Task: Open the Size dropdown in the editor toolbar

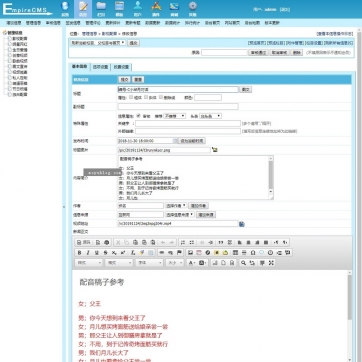Action: 175,263
